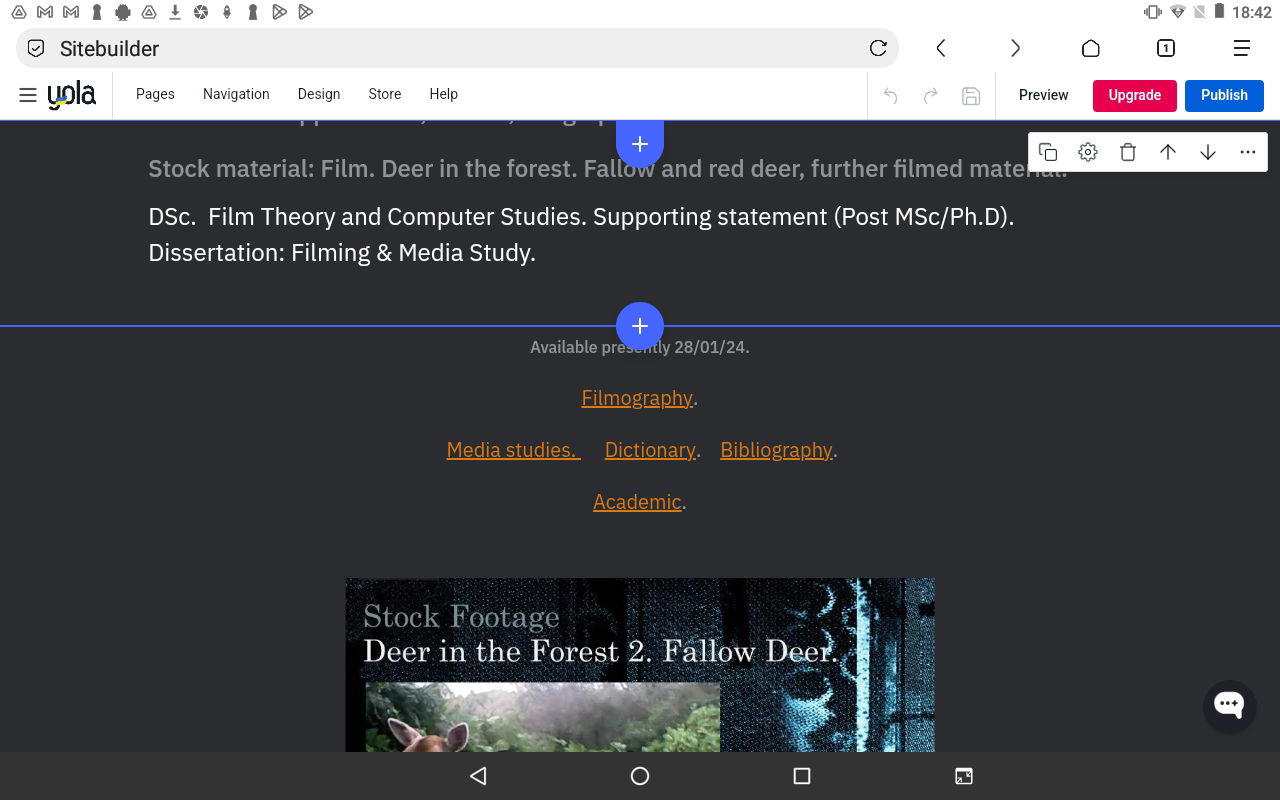Go back in browser history
1280x800 pixels.
point(941,48)
